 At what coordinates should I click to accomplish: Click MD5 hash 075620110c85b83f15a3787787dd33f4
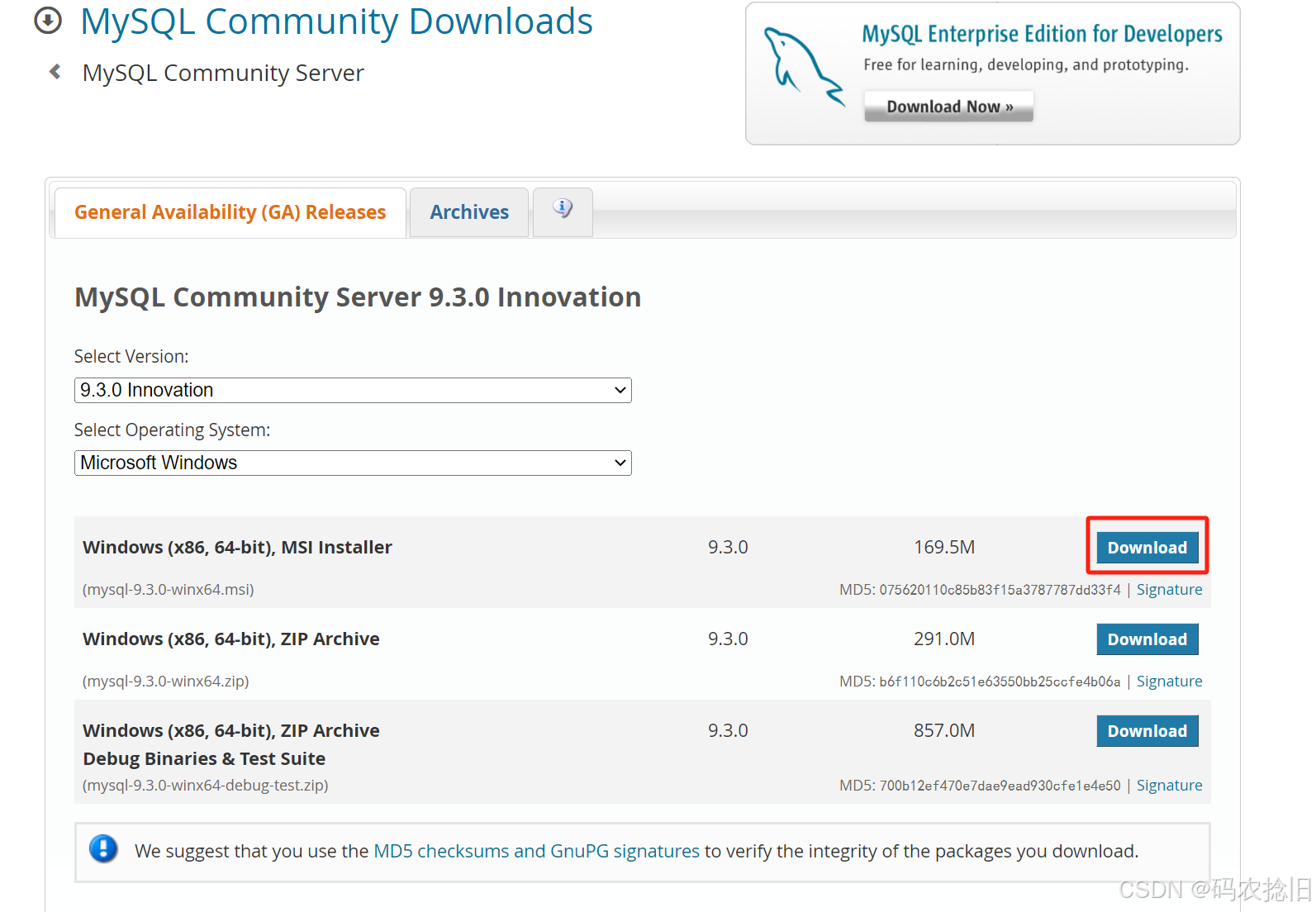tap(1000, 590)
